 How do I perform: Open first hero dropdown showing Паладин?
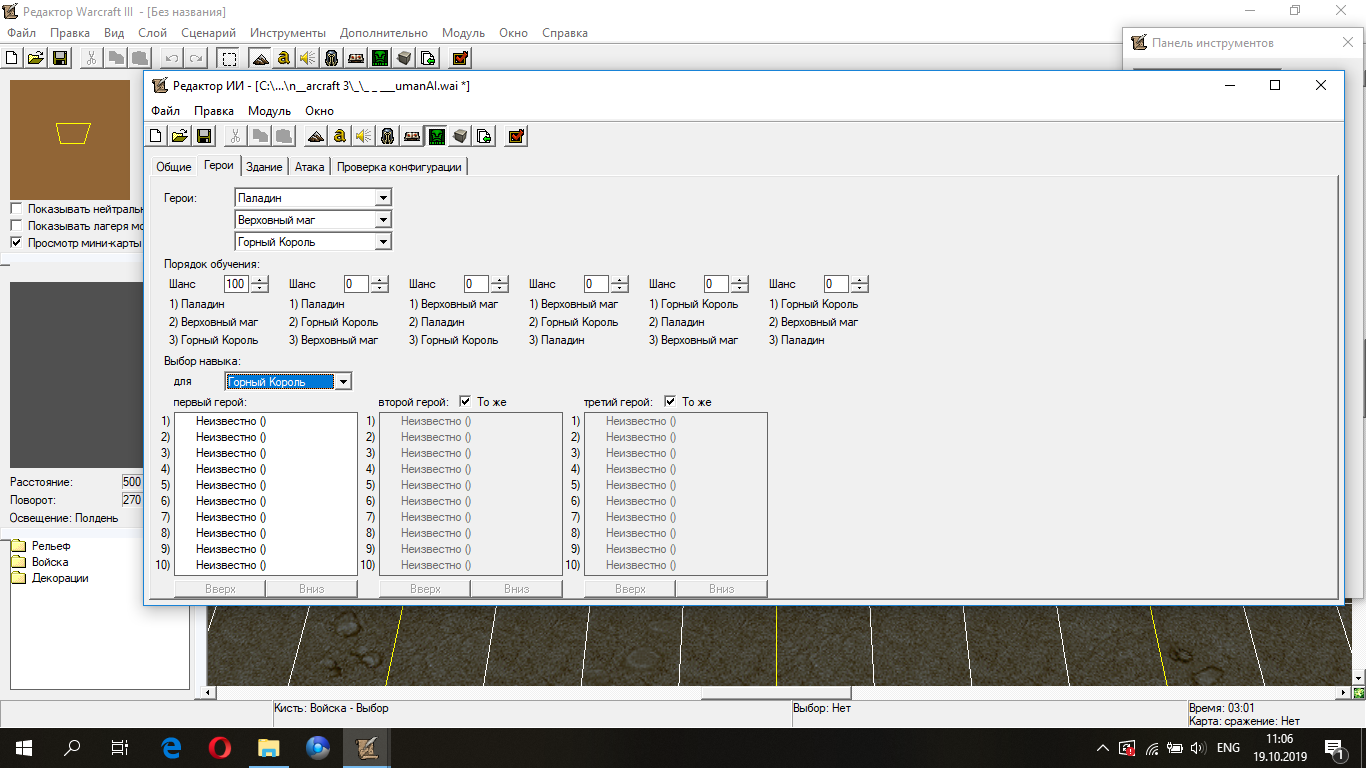point(383,198)
